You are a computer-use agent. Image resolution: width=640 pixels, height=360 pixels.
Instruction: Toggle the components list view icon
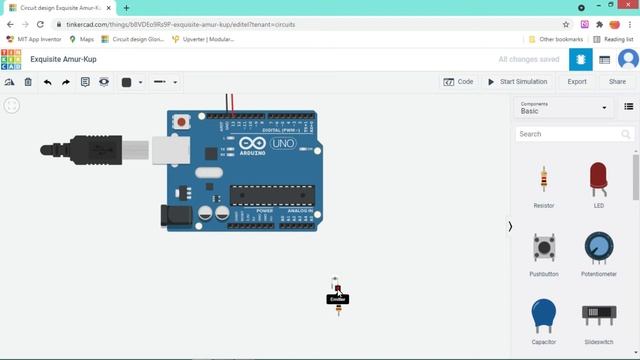click(x=629, y=107)
